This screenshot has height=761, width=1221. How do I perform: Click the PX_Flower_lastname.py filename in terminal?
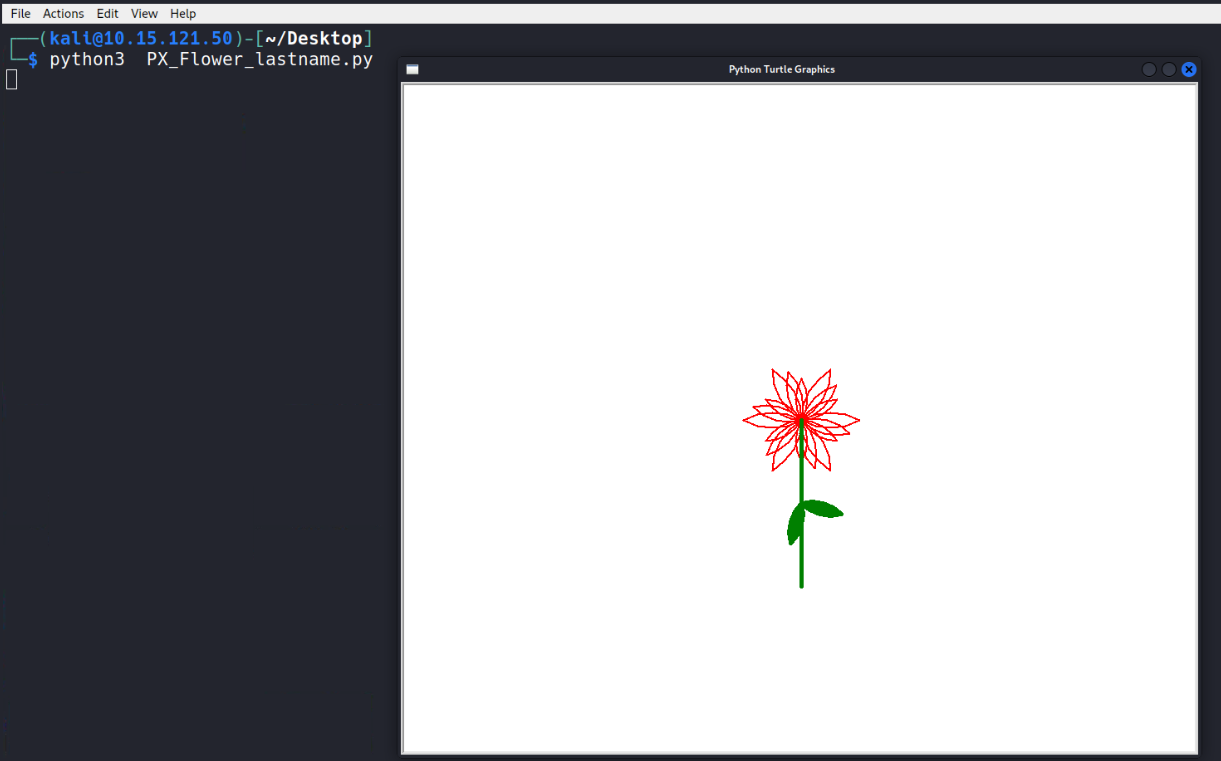259,60
